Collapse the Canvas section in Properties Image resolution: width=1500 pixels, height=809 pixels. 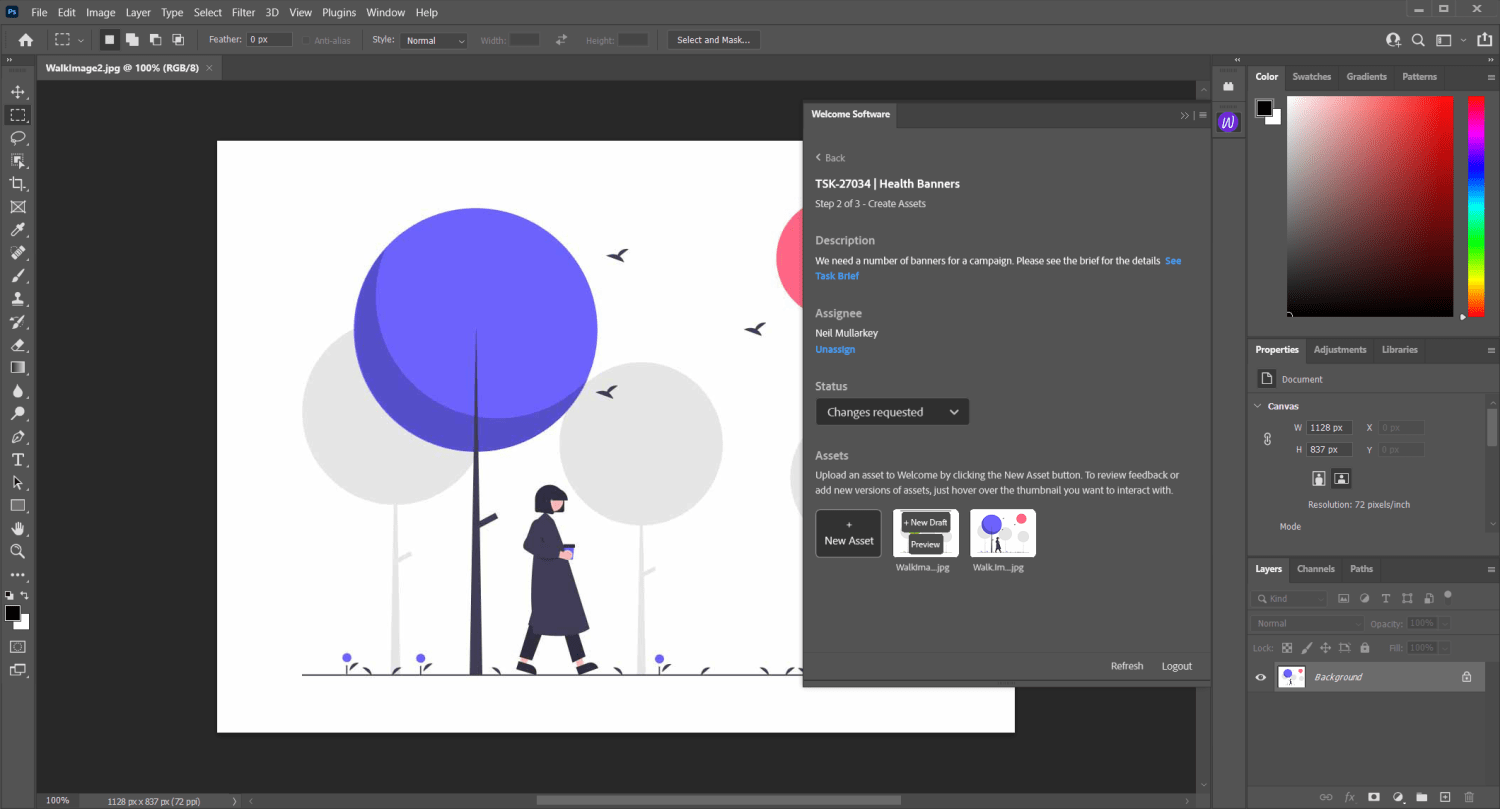point(1258,405)
